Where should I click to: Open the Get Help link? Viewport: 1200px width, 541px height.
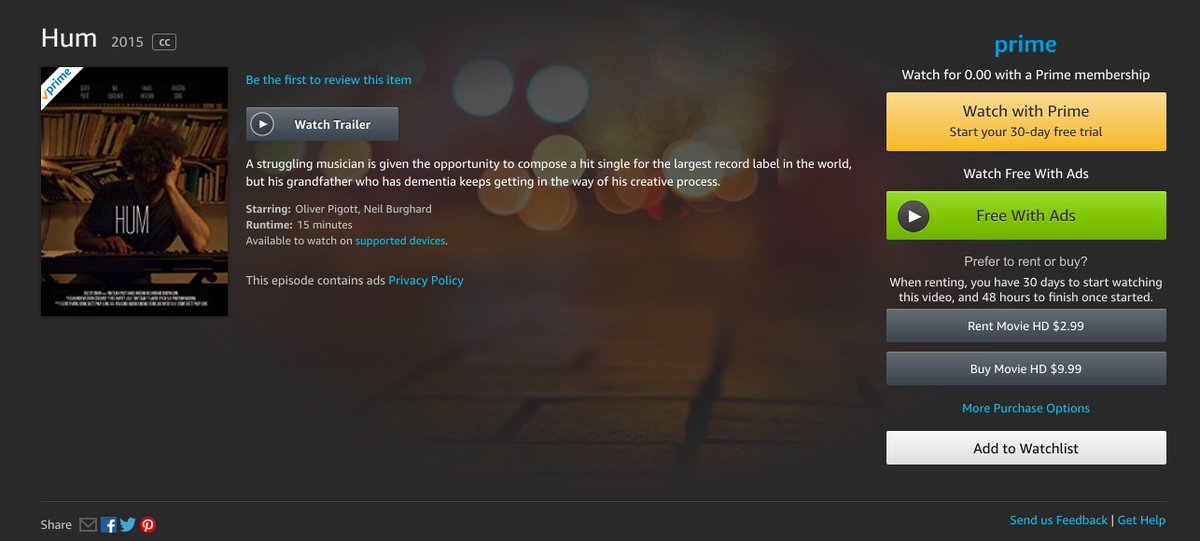pyautogui.click(x=1141, y=520)
